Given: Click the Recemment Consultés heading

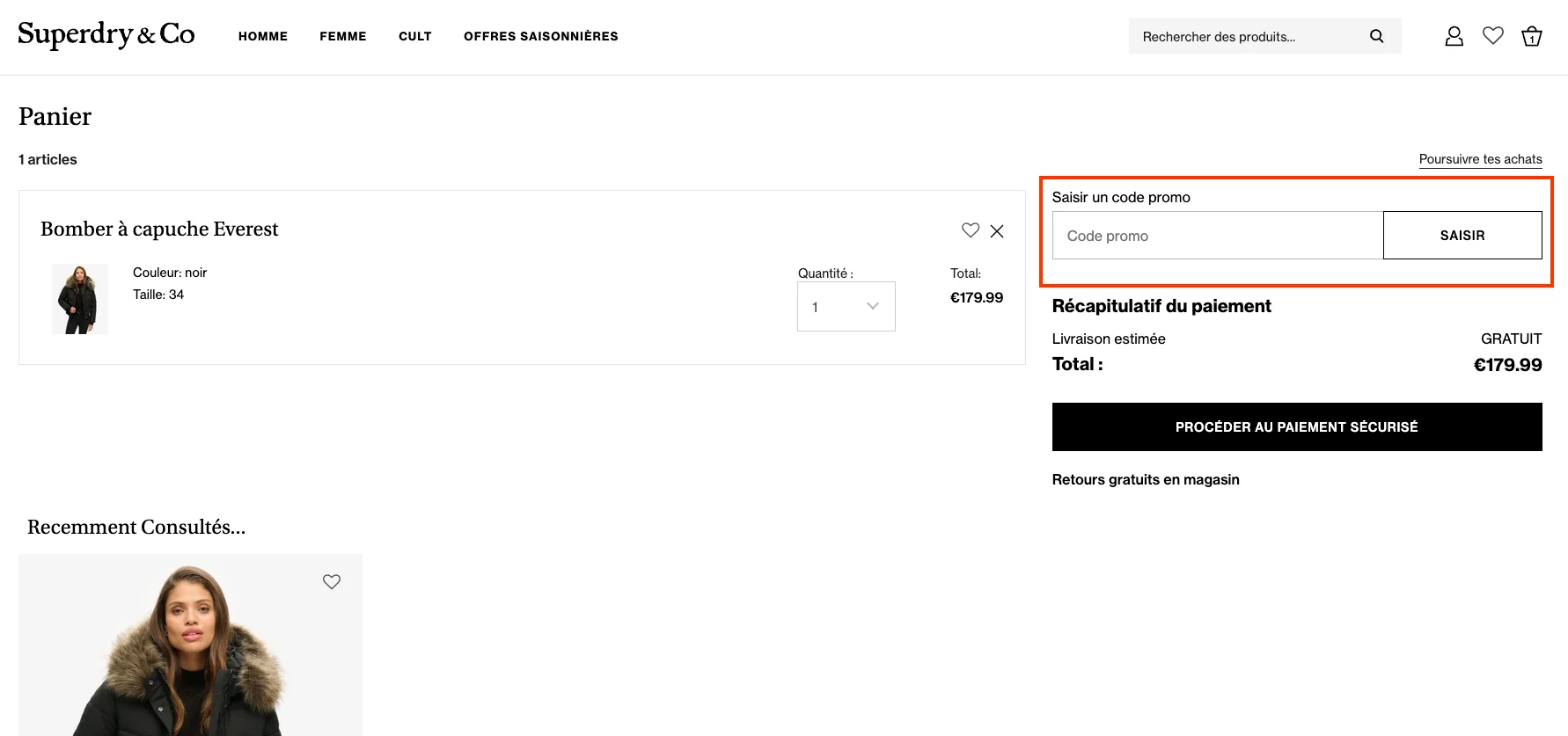Looking at the screenshot, I should click(136, 527).
